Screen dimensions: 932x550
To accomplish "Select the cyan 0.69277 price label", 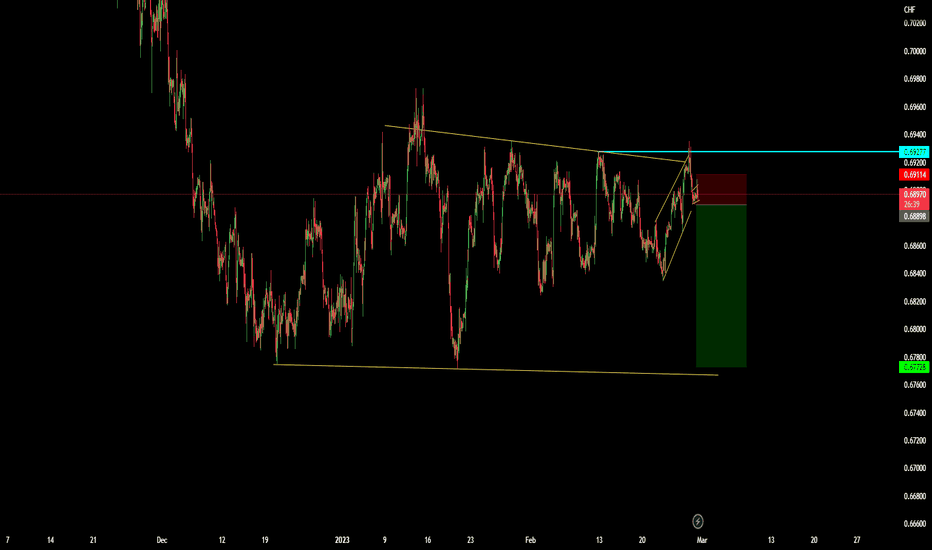I will (914, 152).
